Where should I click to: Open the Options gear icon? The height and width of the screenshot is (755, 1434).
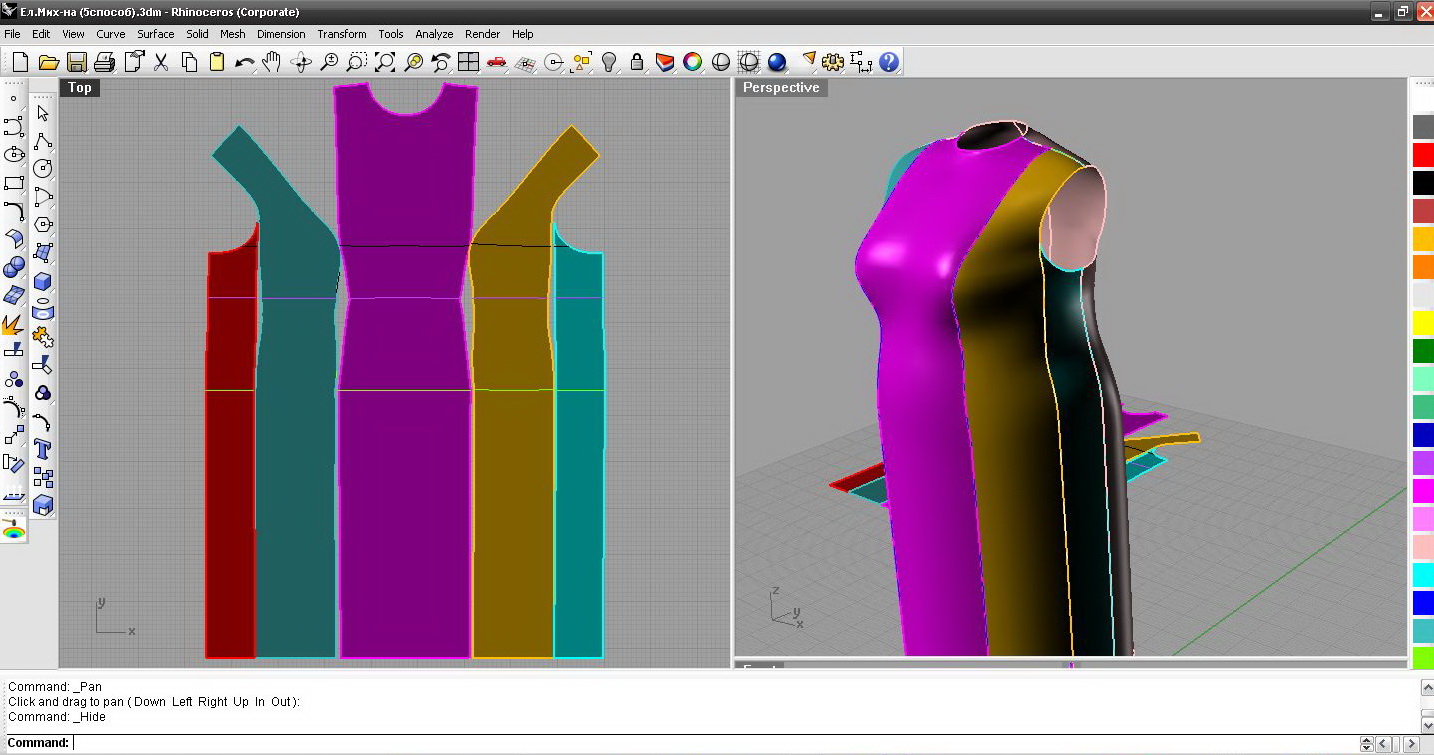click(832, 62)
